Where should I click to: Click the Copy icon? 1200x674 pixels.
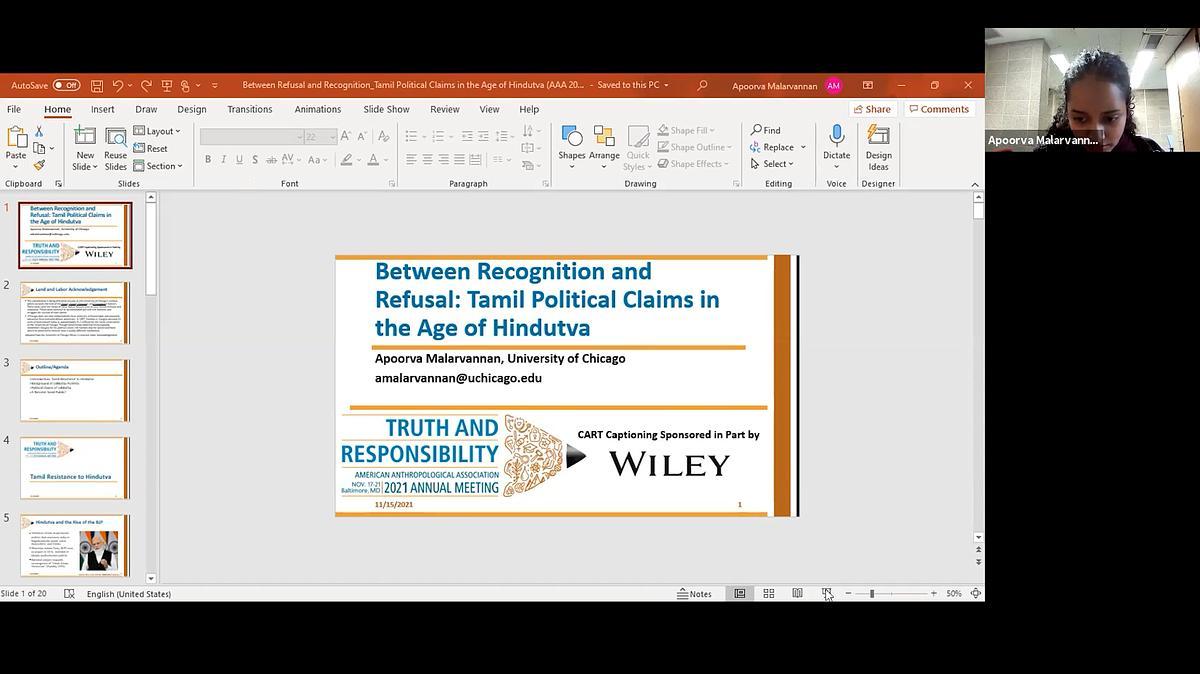[39, 148]
